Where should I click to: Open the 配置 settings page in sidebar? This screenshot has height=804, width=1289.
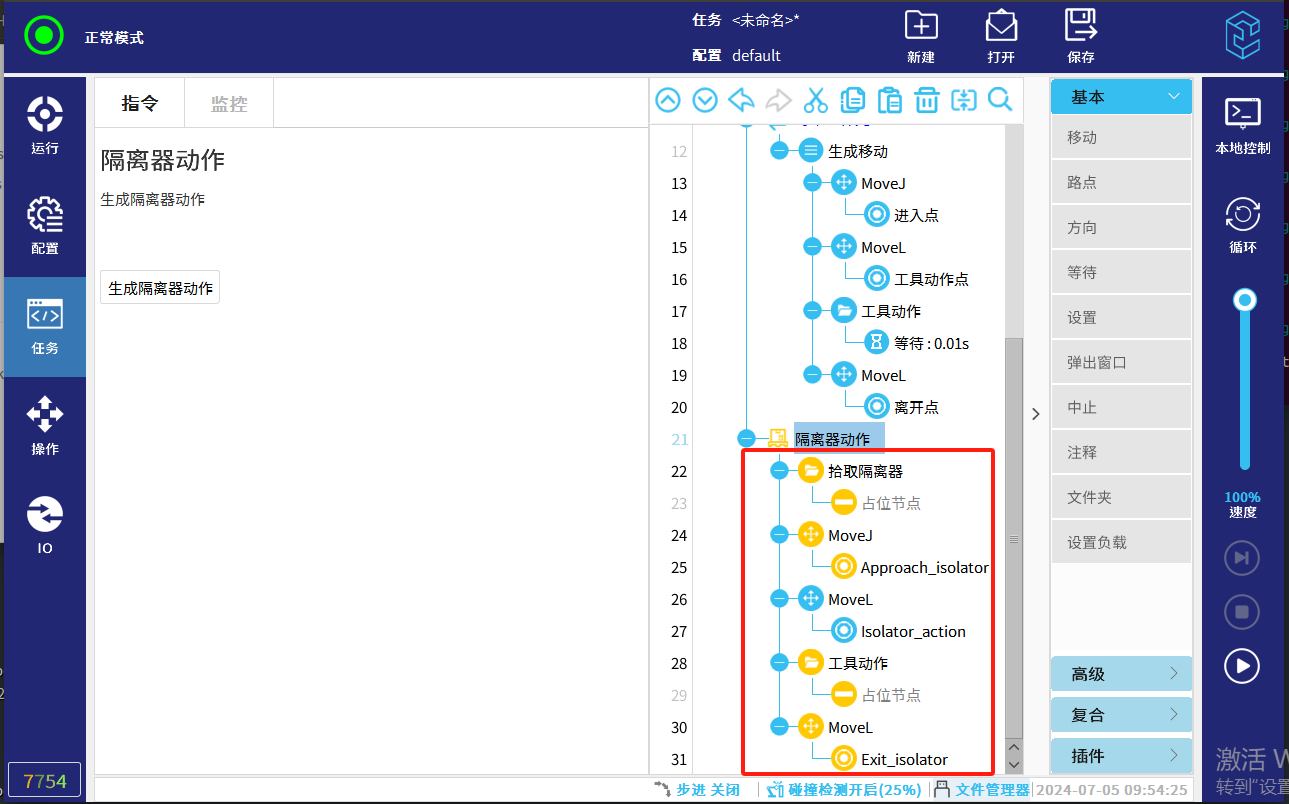pyautogui.click(x=45, y=226)
